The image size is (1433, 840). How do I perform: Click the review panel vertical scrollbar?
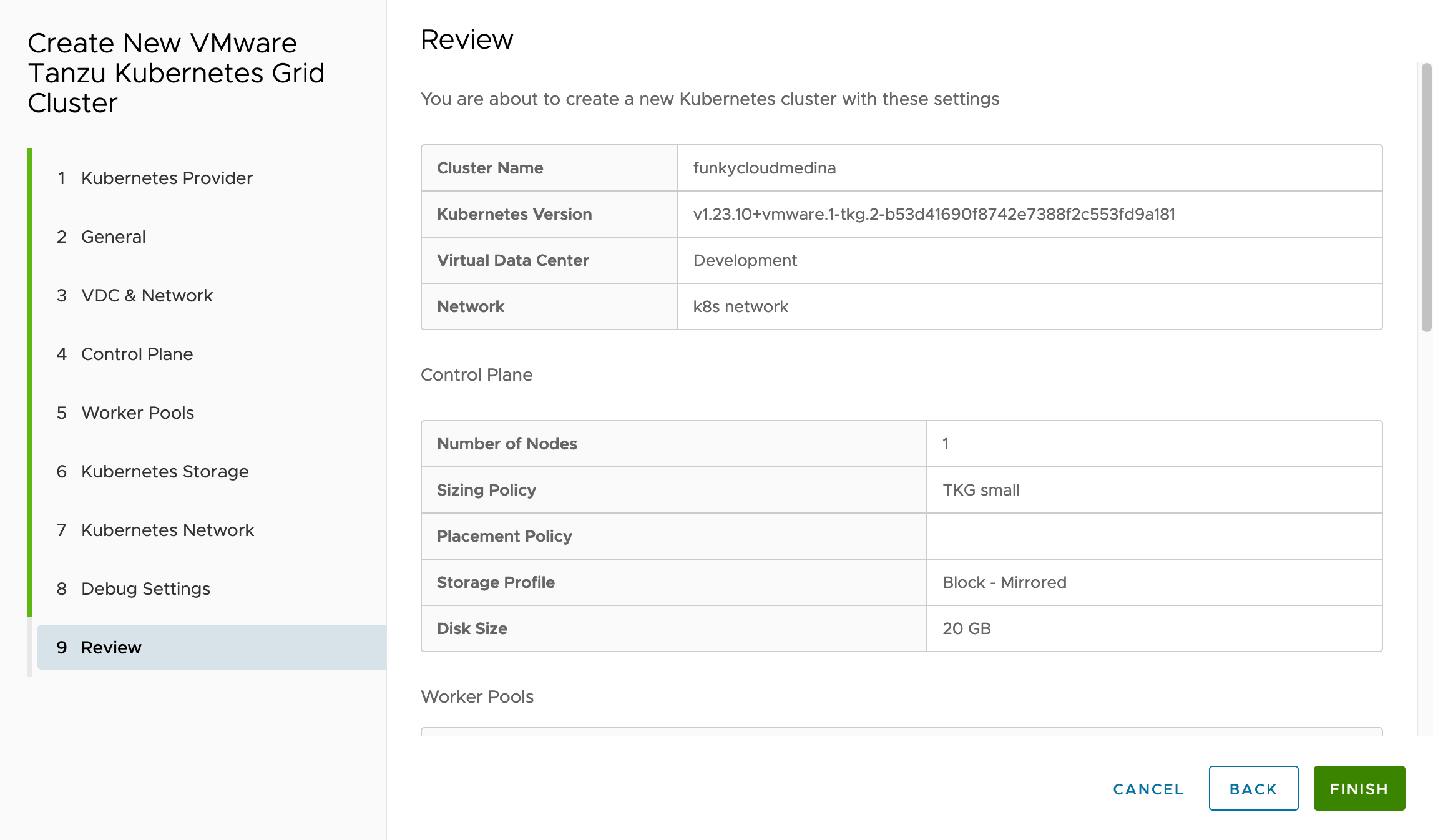[1426, 198]
